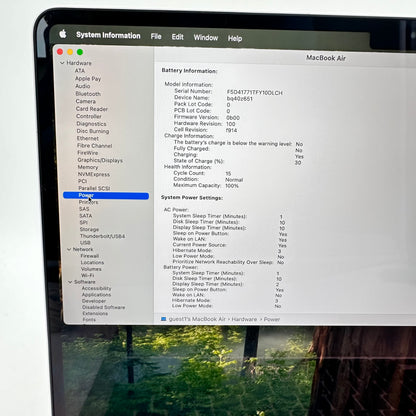The image size is (416, 416).
Task: Open the Window menu
Action: [206, 37]
